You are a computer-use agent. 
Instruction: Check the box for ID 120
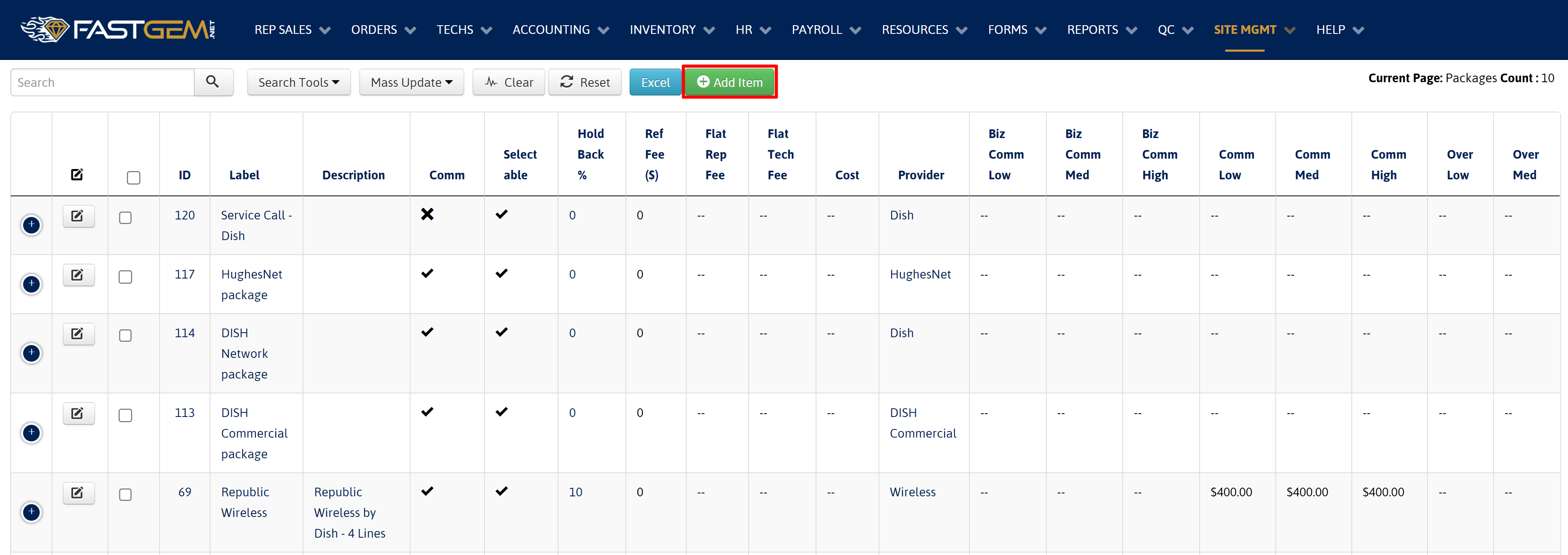pos(125,218)
